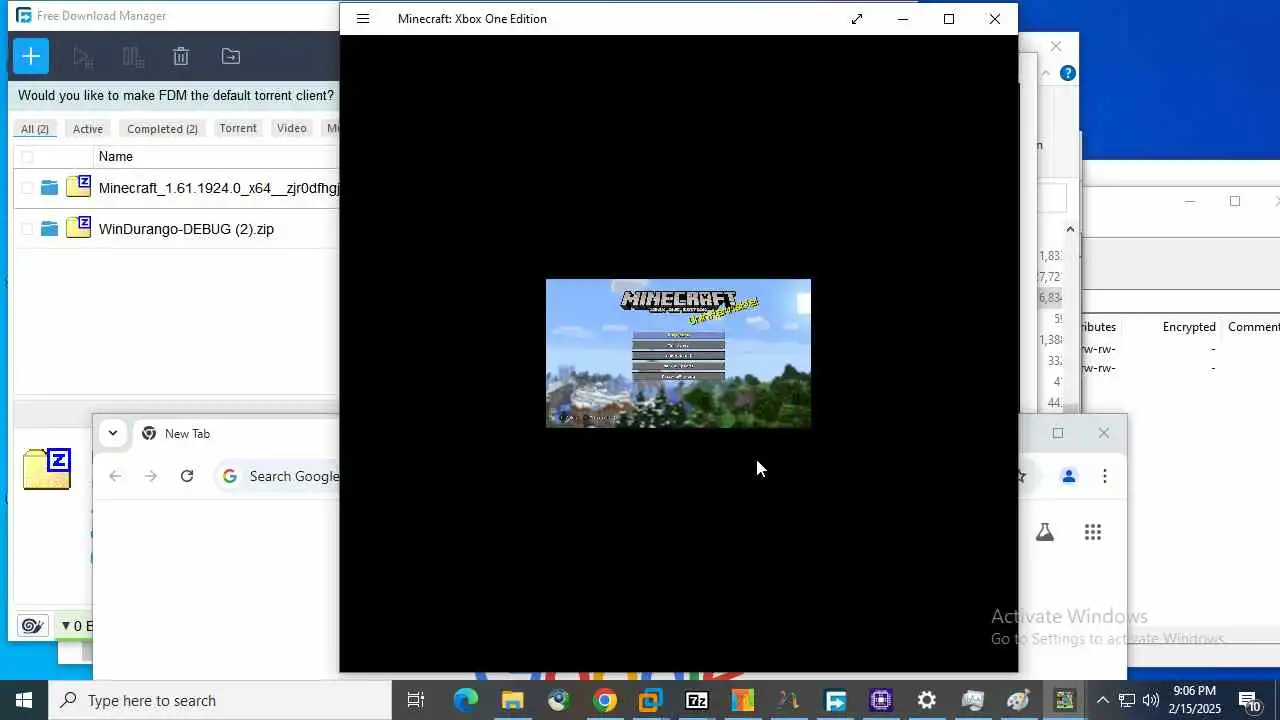The height and width of the screenshot is (720, 1280).
Task: Show hidden system tray icons chevron
Action: (x=1102, y=700)
